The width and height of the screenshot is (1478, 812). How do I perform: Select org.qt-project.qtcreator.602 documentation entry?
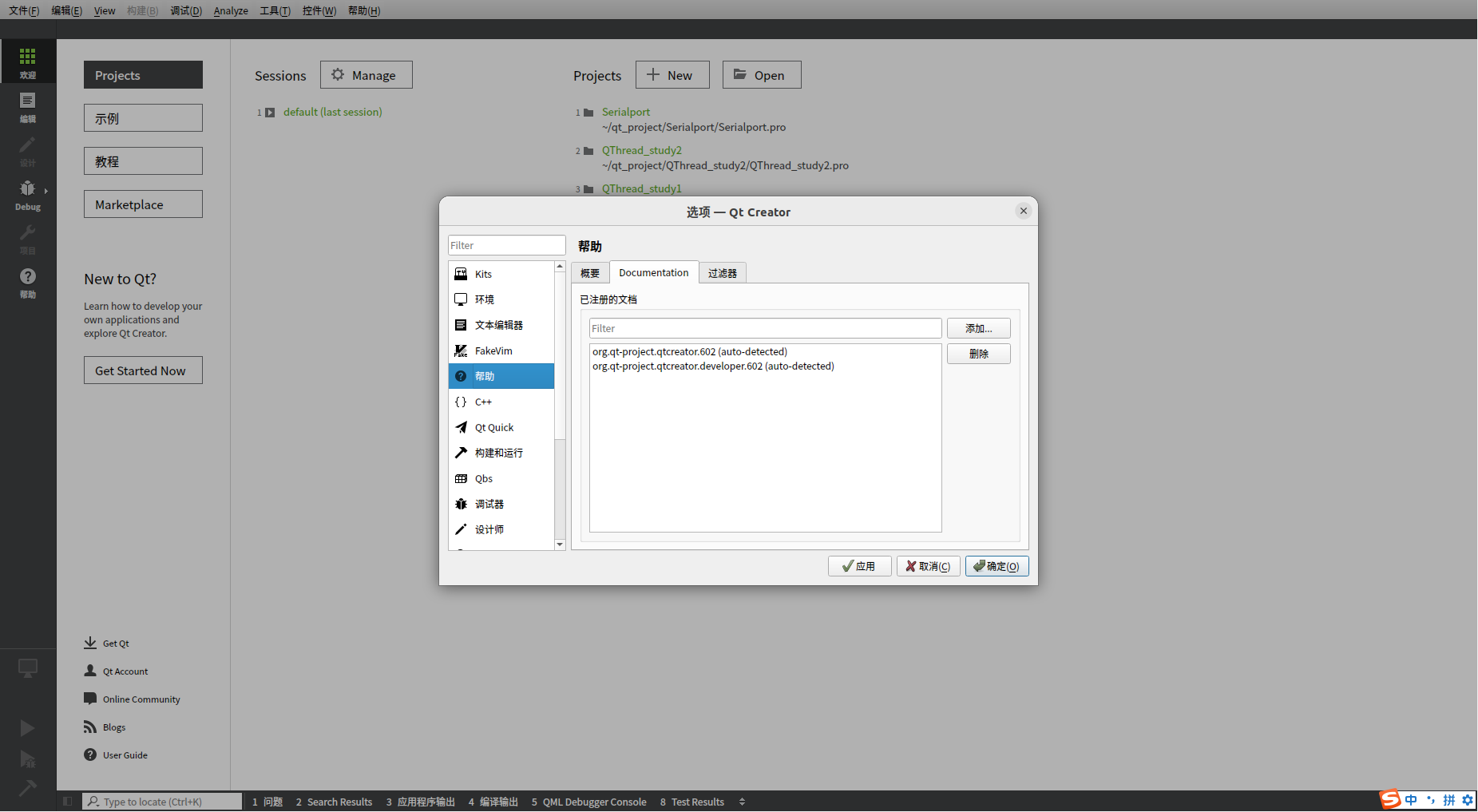[x=766, y=351]
